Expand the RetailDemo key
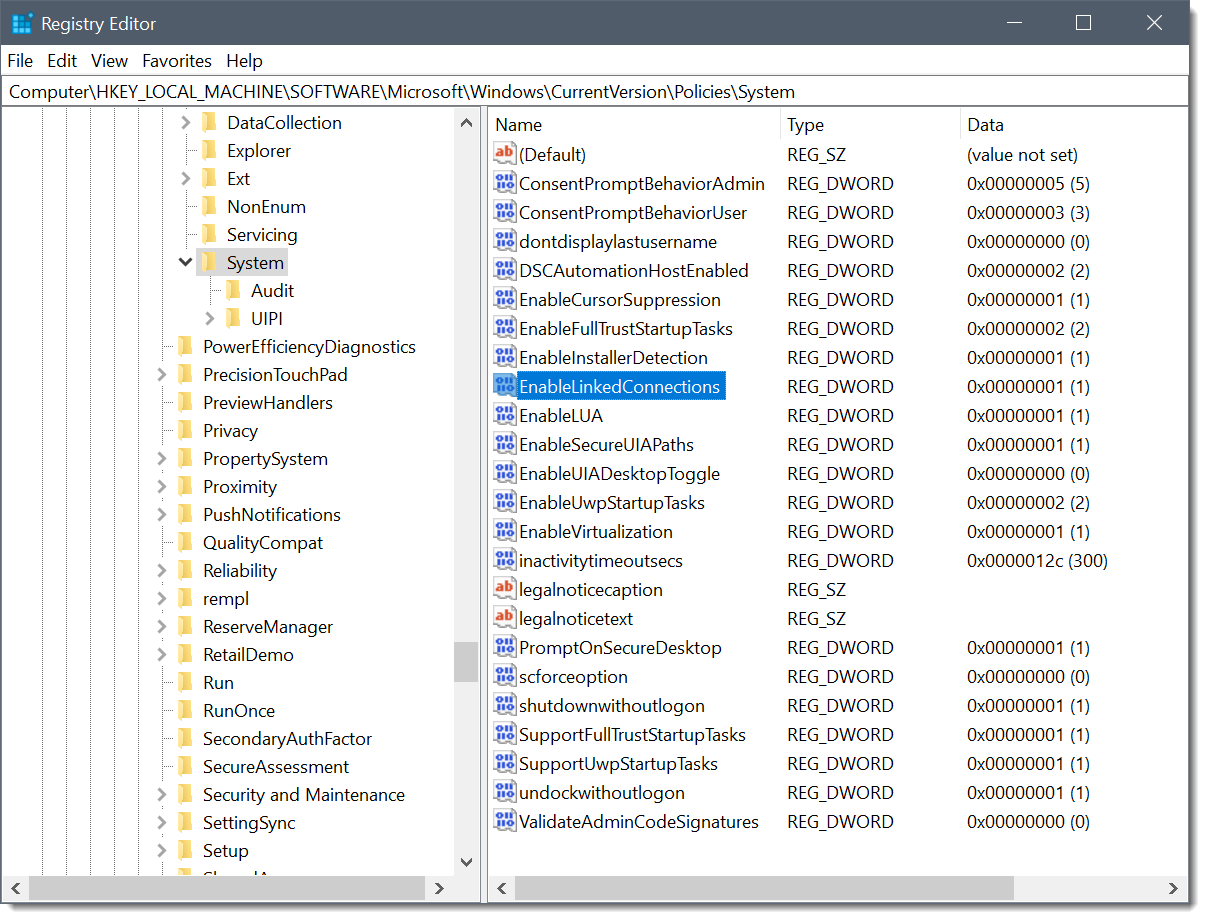Screen dimensions: 1205x919 click(162, 655)
